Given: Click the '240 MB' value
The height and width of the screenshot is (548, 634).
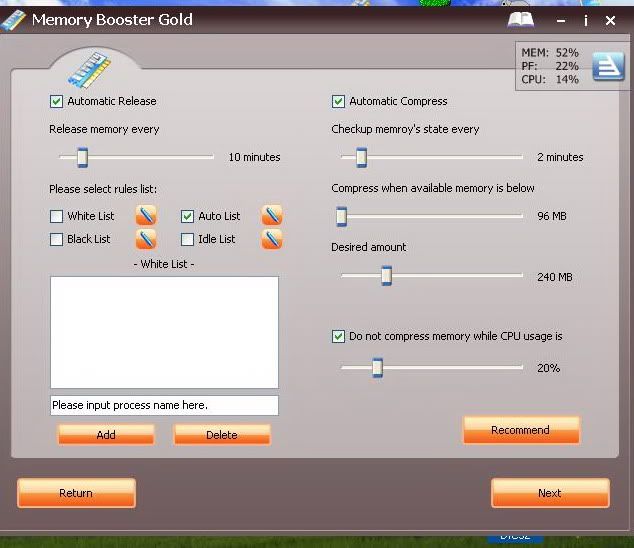Looking at the screenshot, I should pyautogui.click(x=555, y=277).
